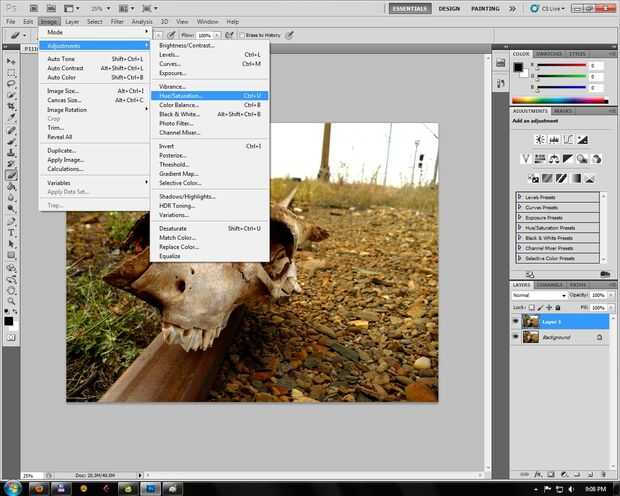Enable Erase to History checkbox
The height and width of the screenshot is (496, 620).
tap(242, 35)
